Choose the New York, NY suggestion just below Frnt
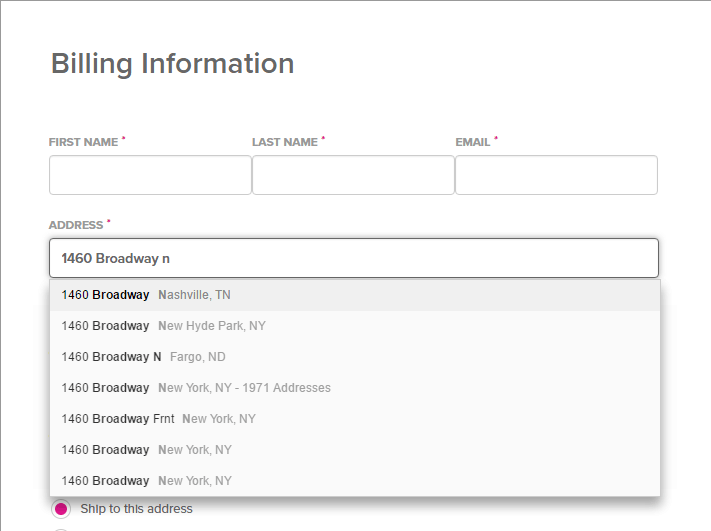 click(355, 450)
